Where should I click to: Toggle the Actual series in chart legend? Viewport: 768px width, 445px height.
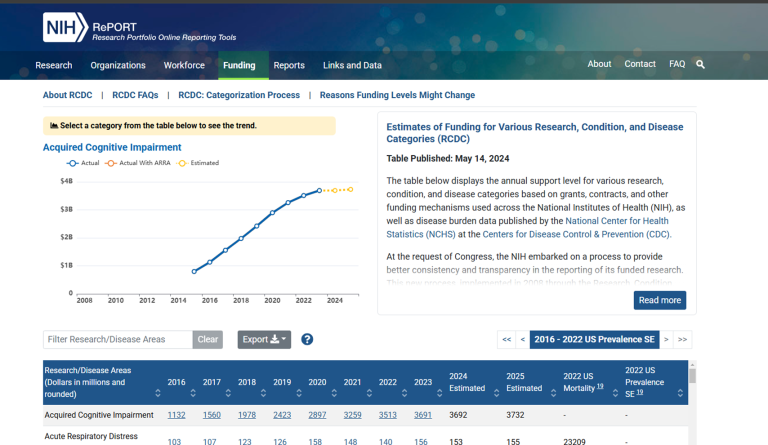click(83, 163)
